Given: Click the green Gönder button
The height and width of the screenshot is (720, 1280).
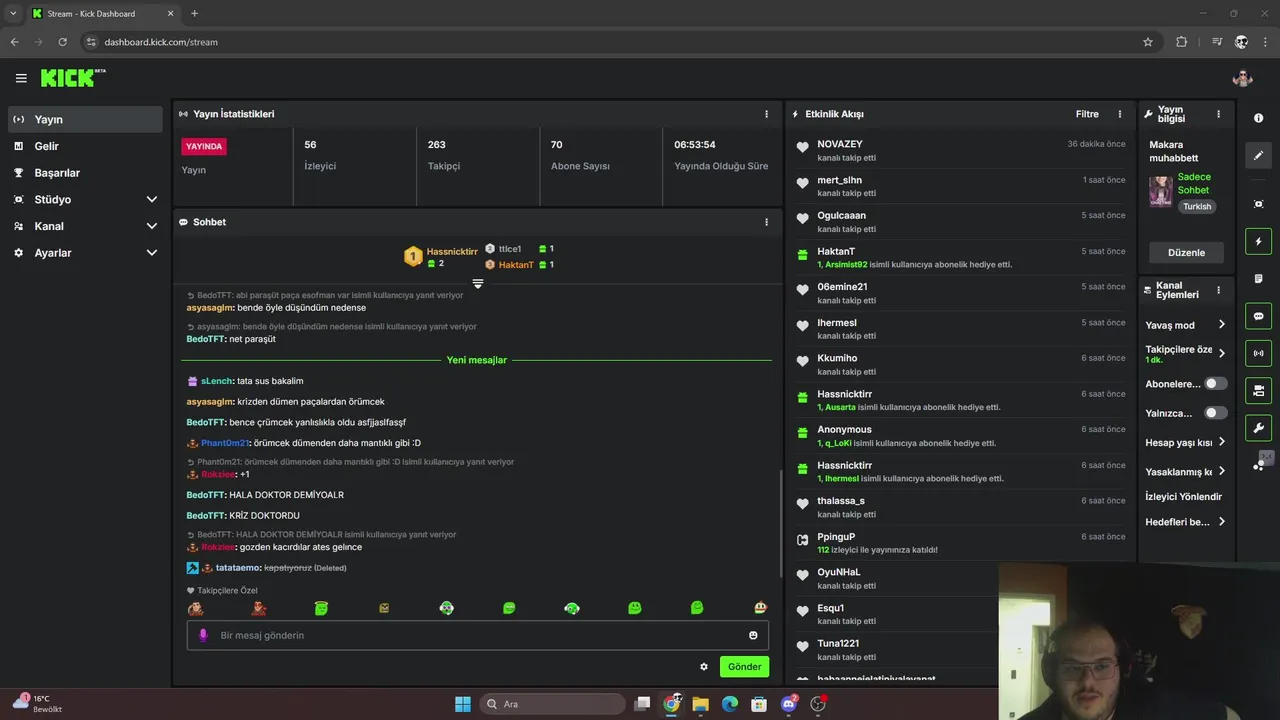Looking at the screenshot, I should 744,667.
